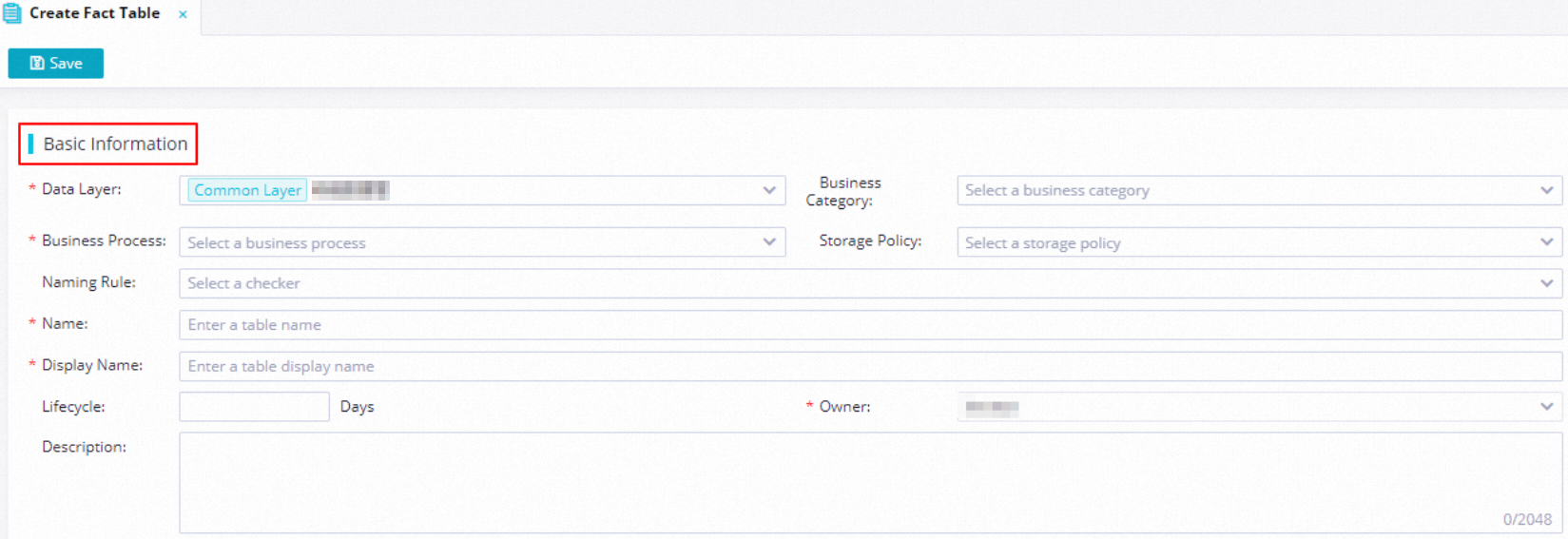Viewport: 1568px width, 539px height.
Task: Click the Naming Rule field label
Action: (x=88, y=282)
